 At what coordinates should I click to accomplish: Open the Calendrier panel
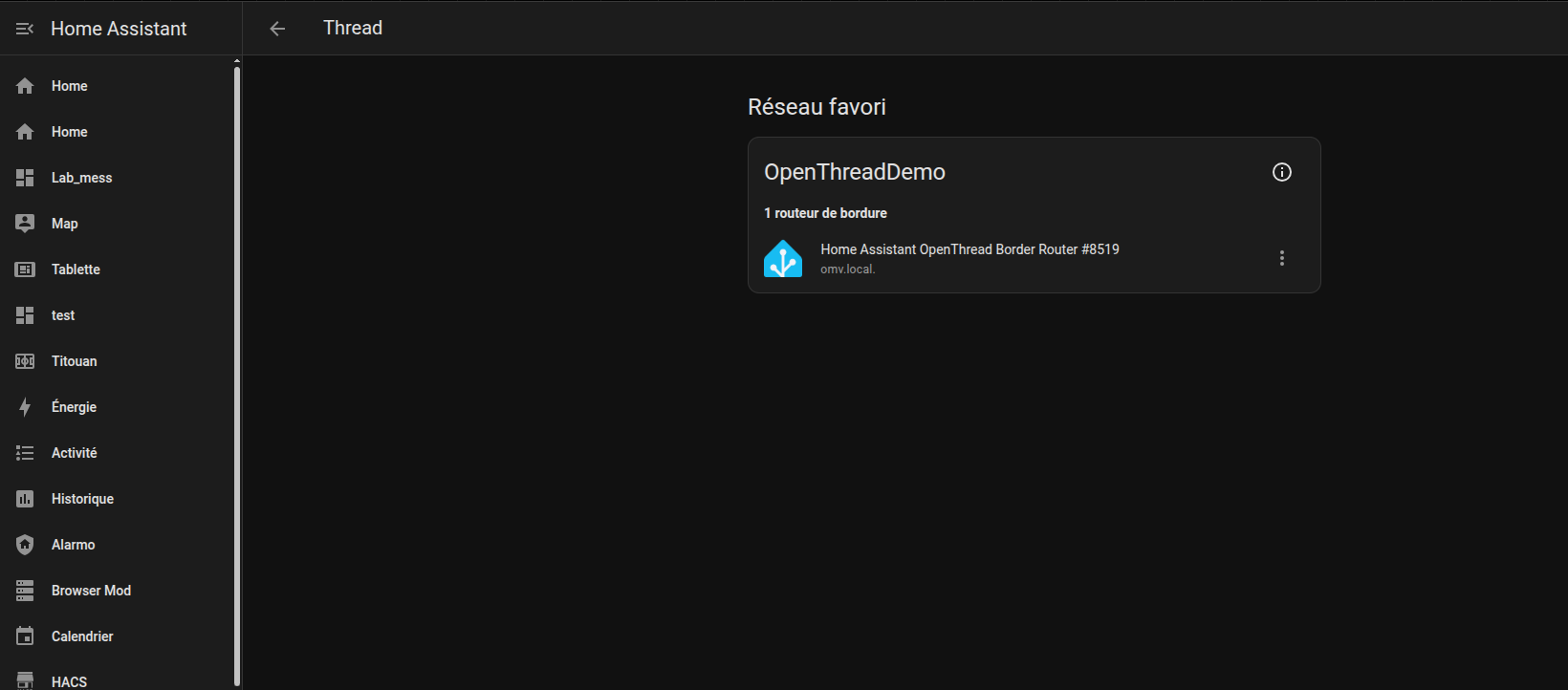click(82, 636)
